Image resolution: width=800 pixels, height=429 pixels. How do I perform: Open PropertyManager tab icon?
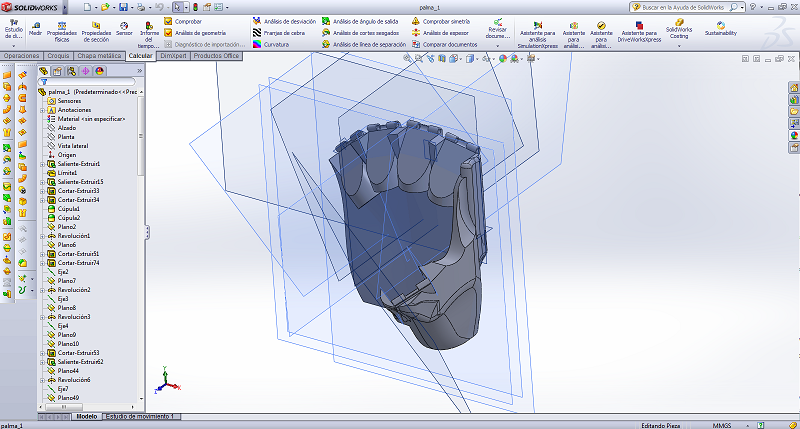tap(58, 71)
